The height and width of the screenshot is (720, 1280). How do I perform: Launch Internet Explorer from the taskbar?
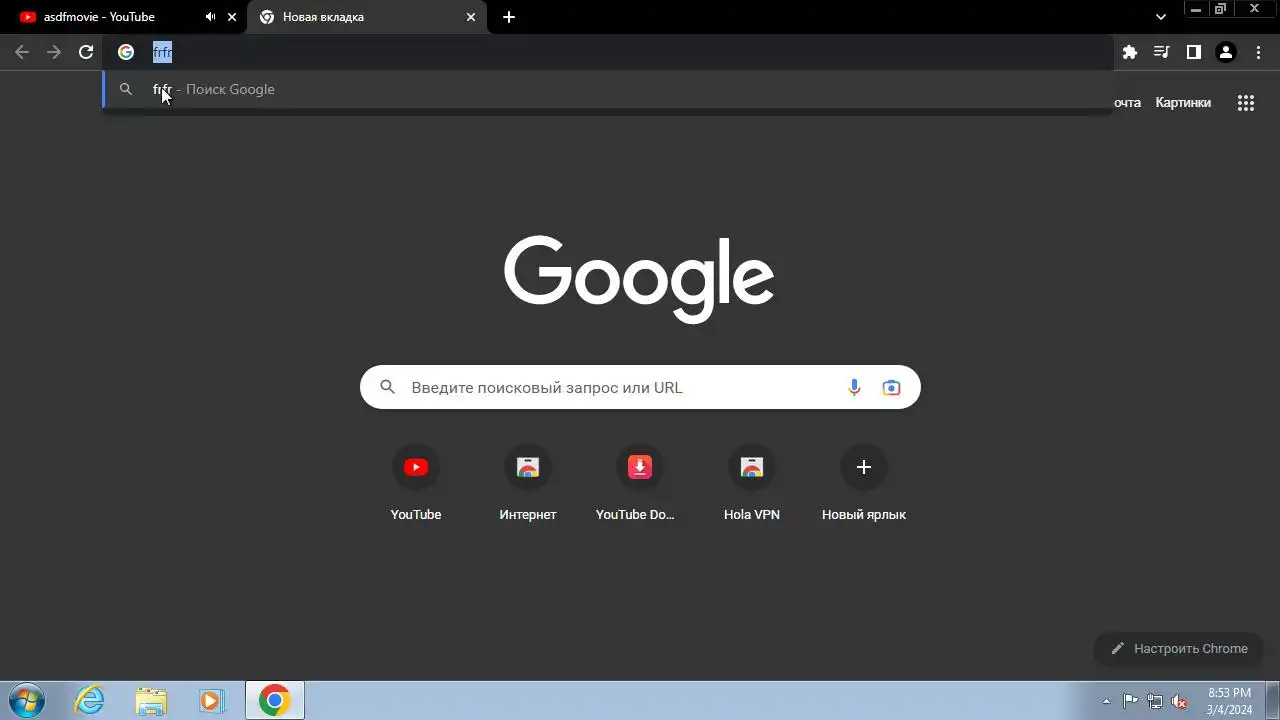click(90, 700)
